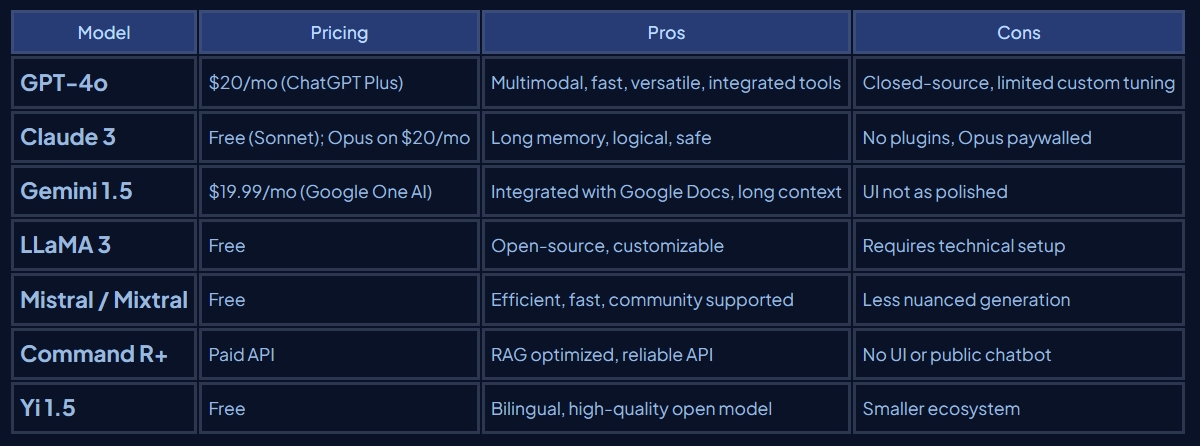Click the Cons column header

pyautogui.click(x=1018, y=33)
